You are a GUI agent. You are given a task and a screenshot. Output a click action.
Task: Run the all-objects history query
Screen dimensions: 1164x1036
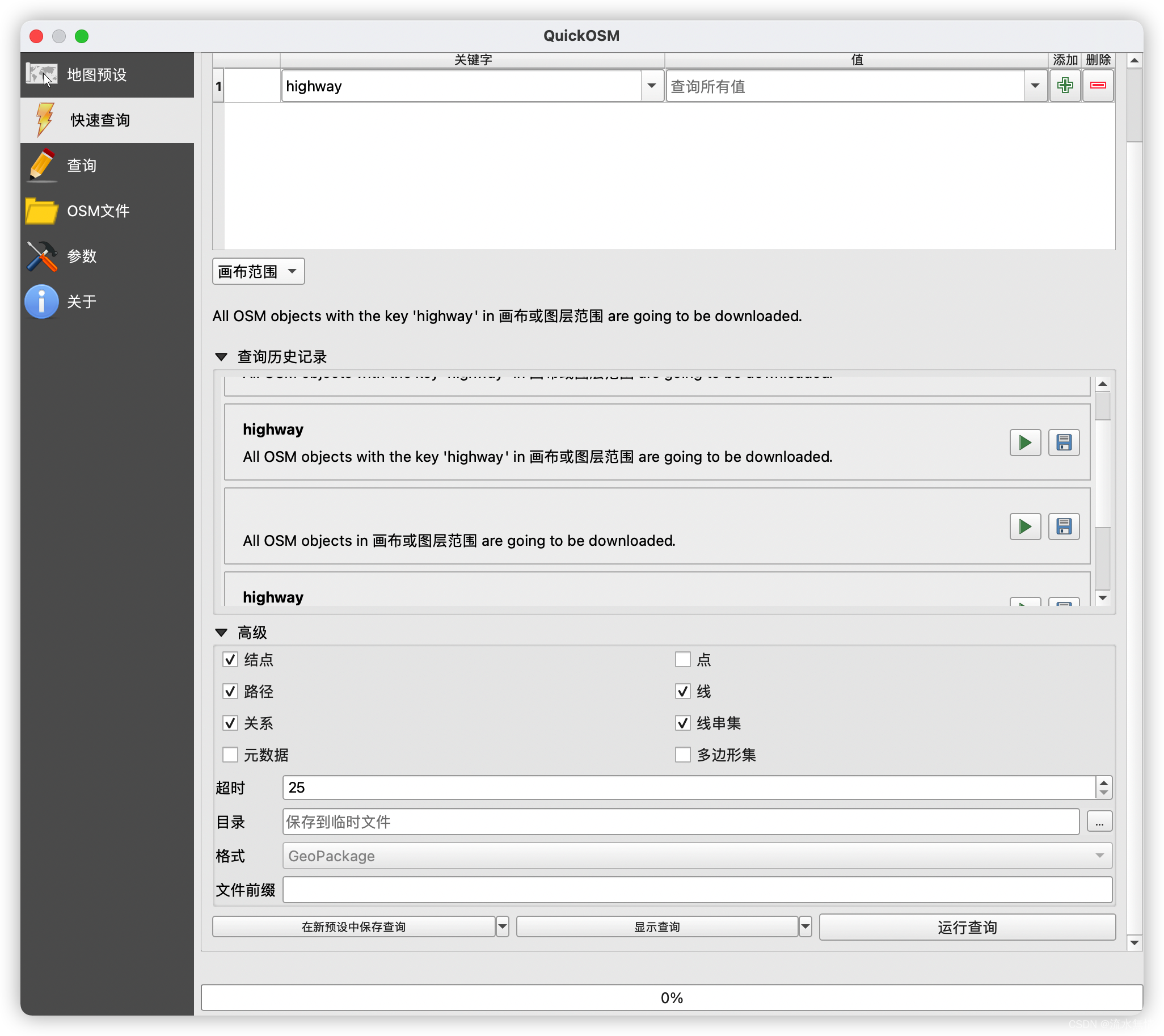point(1024,527)
